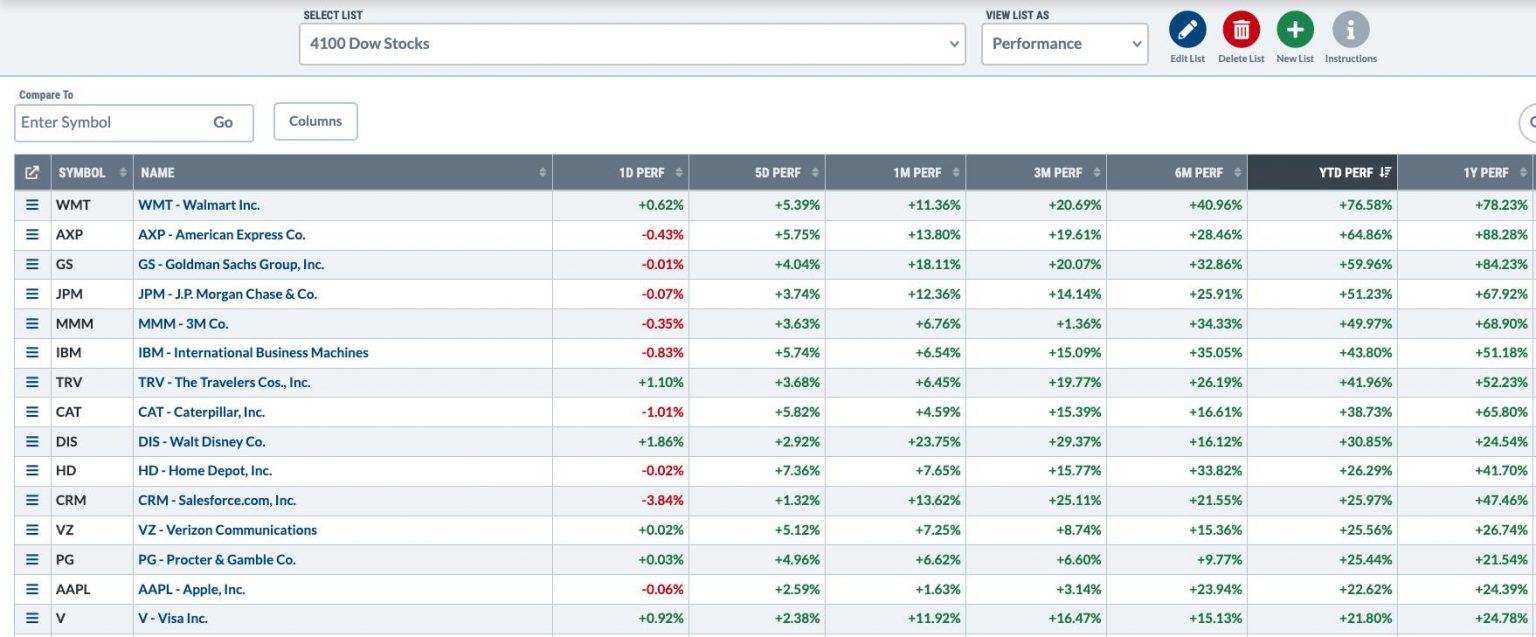Viewport: 1536px width, 637px height.
Task: Open the row menu icon for GS
Action: [x=32, y=265]
